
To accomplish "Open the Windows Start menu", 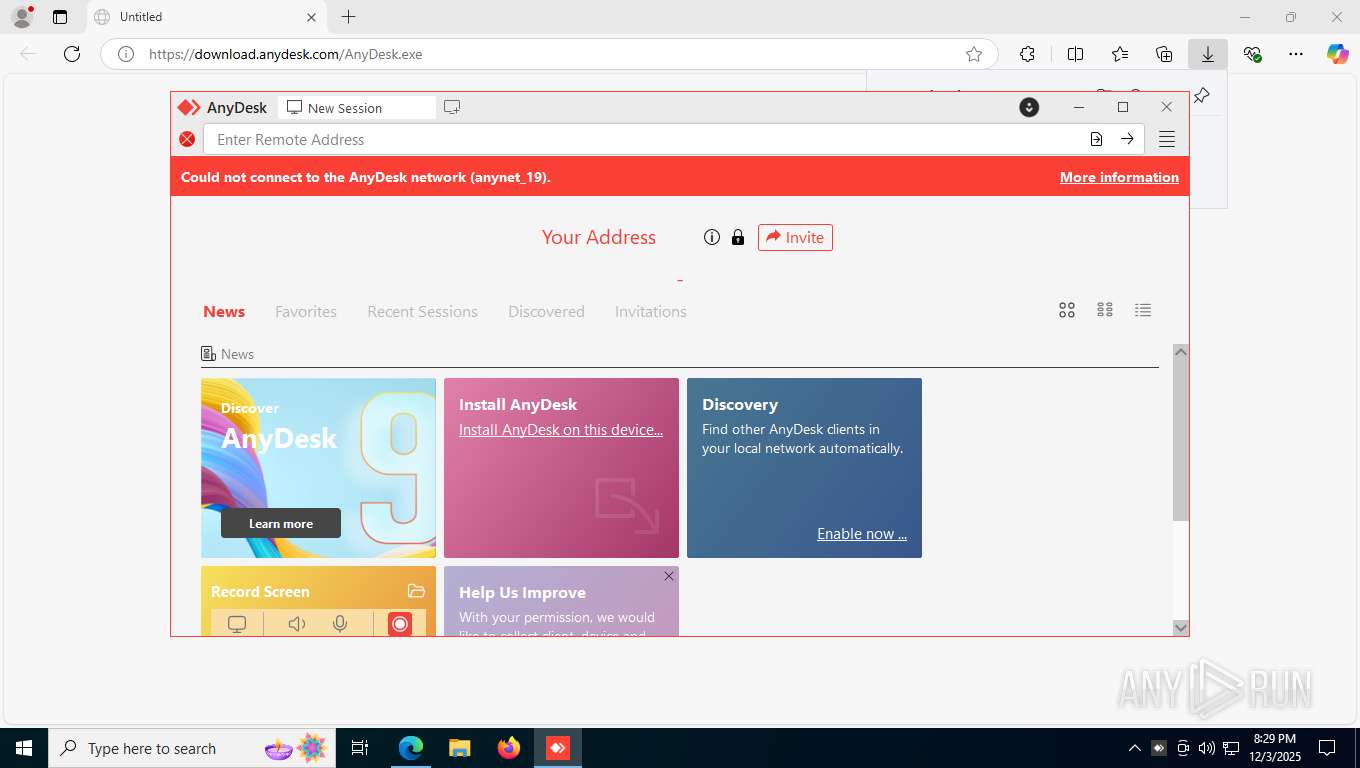I will [23, 748].
